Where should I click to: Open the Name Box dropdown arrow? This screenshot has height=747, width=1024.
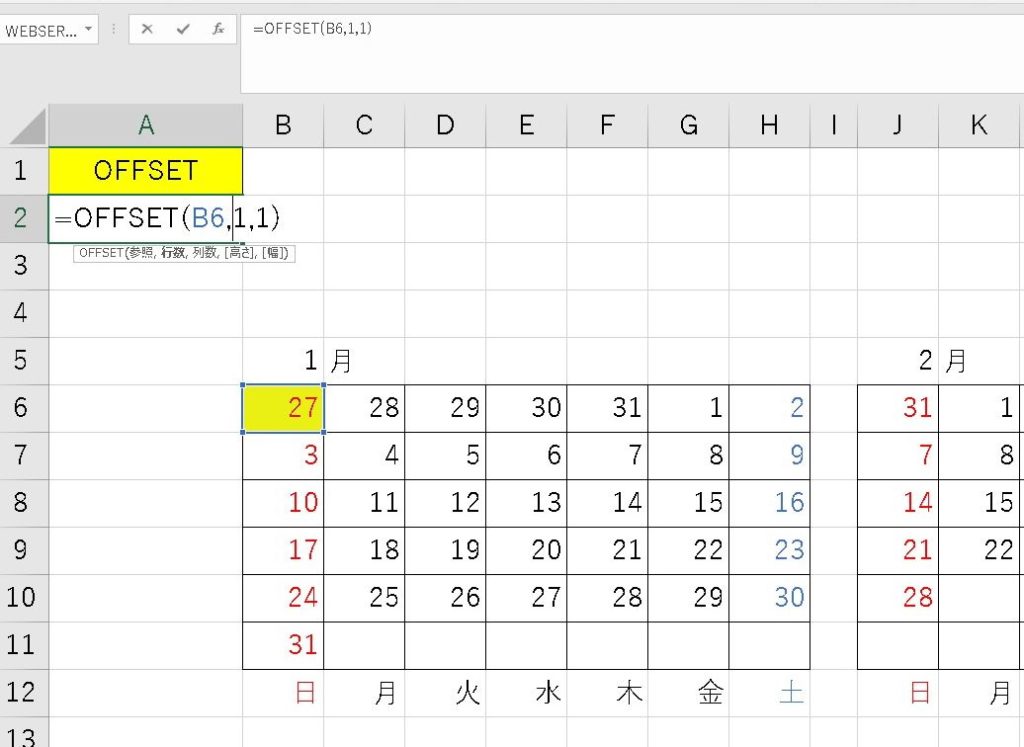(89, 30)
